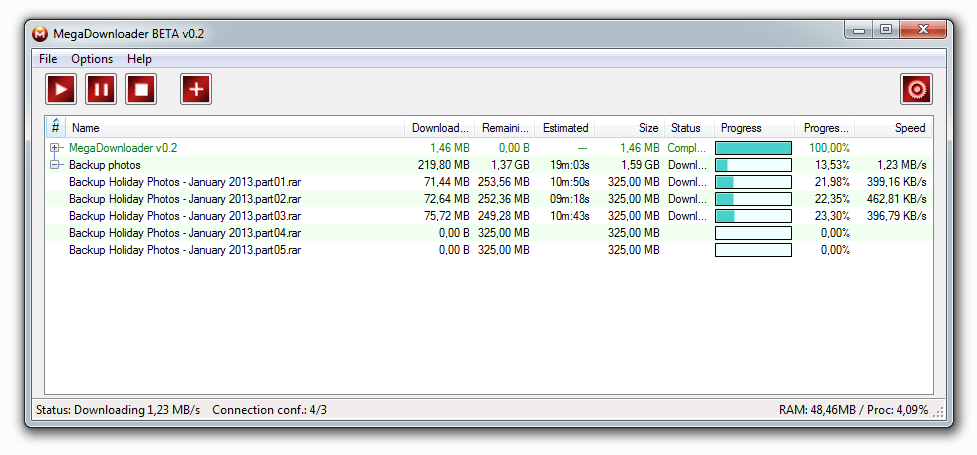The width and height of the screenshot is (977, 455).
Task: Click the 10m:50s estimated time
Action: (x=570, y=182)
